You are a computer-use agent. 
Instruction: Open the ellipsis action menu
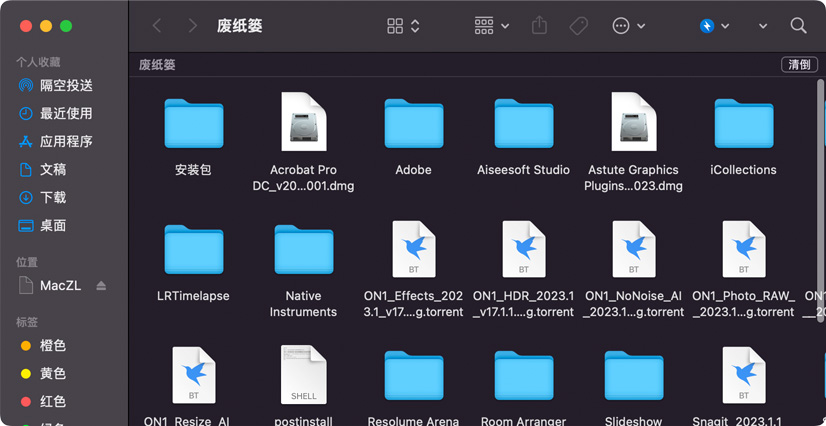coord(621,26)
